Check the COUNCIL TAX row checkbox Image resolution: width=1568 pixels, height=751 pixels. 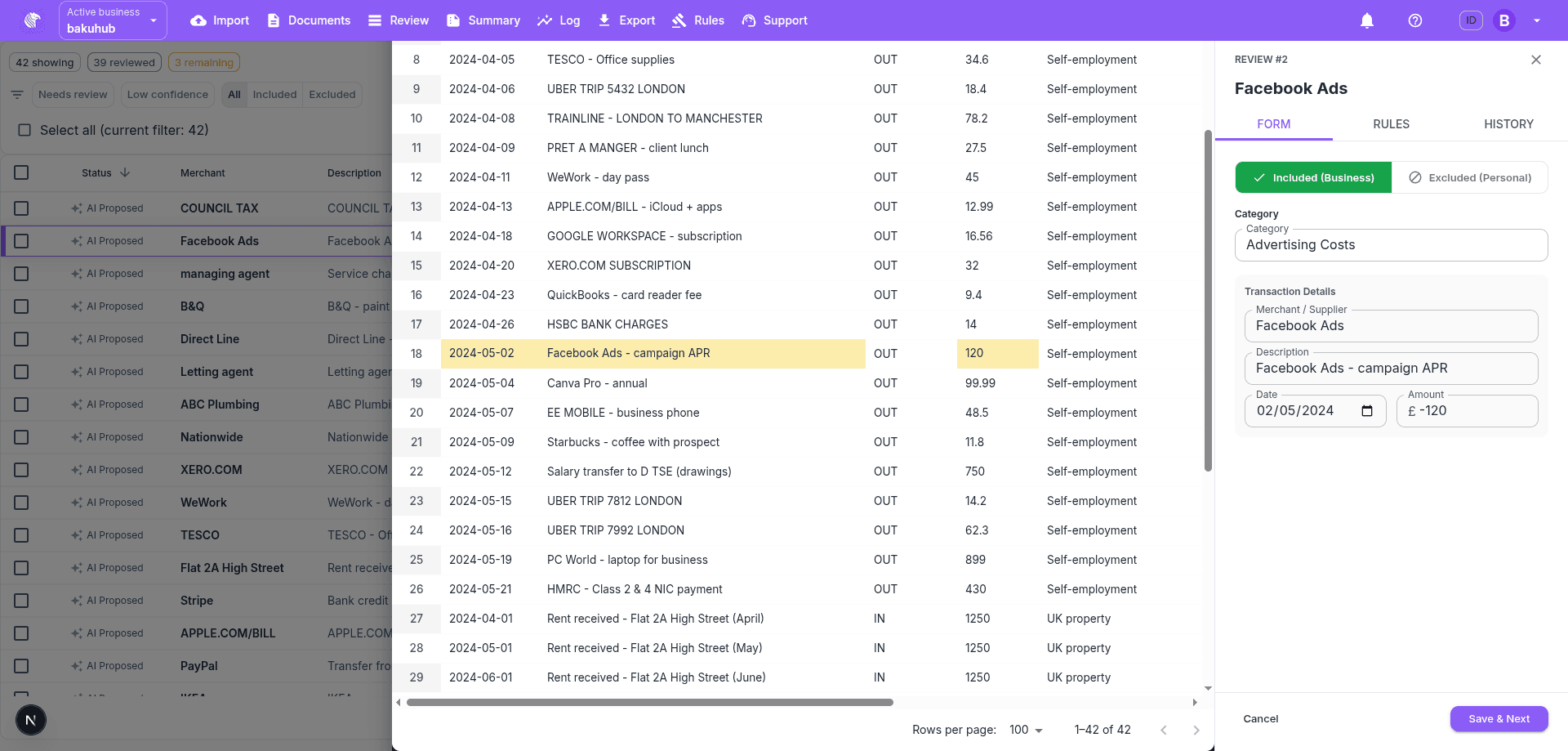21,208
